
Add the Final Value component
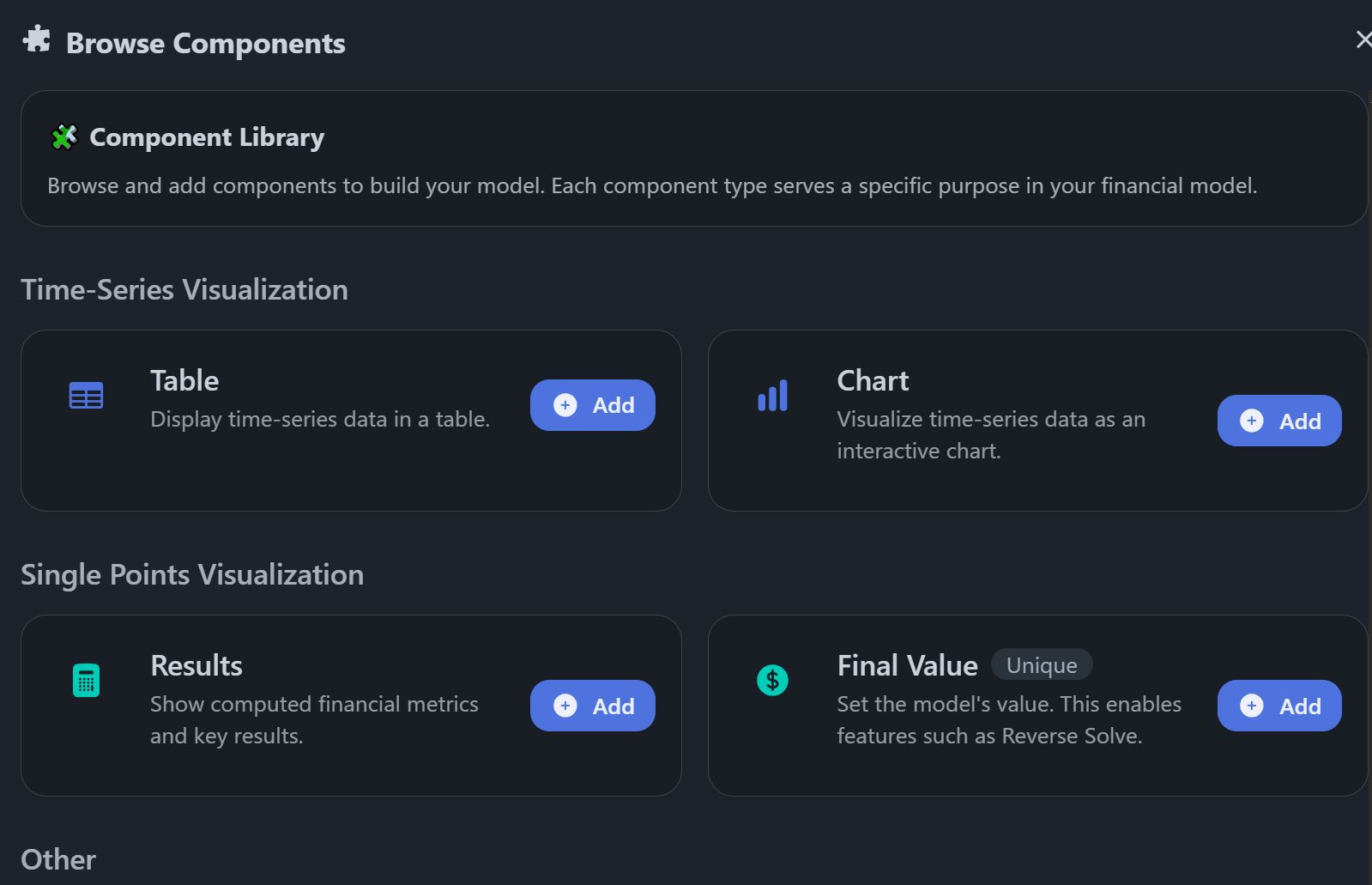[x=1278, y=706]
